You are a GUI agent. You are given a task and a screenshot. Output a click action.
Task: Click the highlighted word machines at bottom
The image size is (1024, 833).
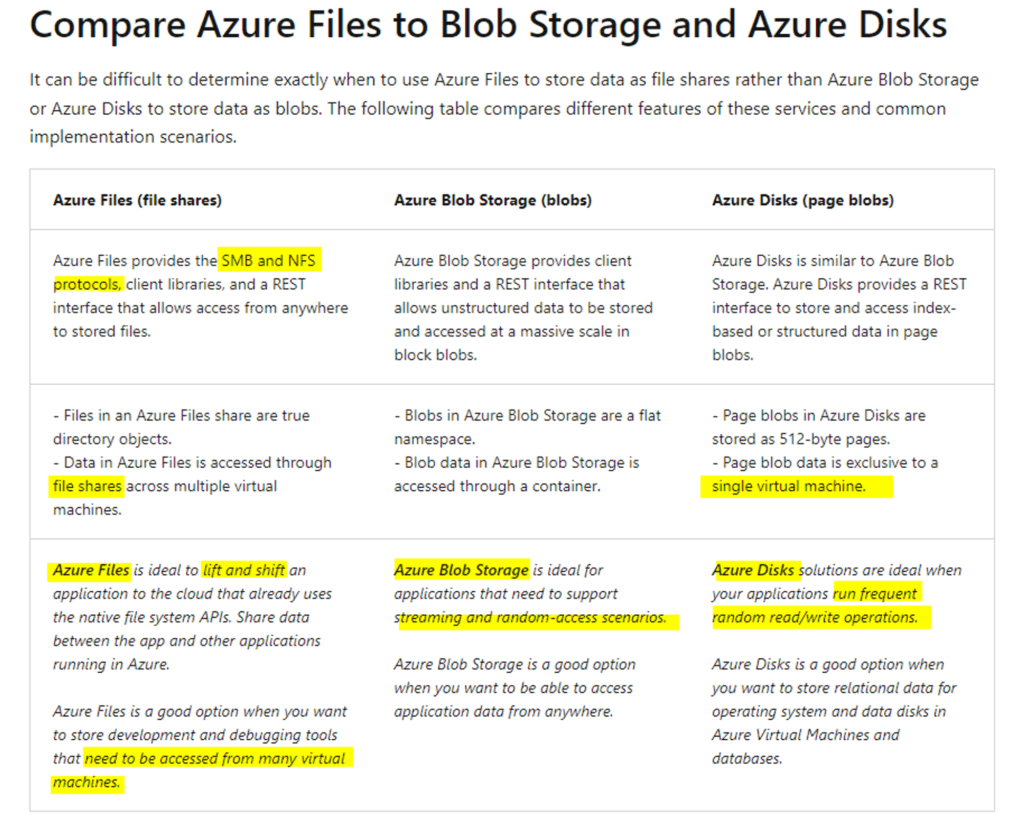87,782
